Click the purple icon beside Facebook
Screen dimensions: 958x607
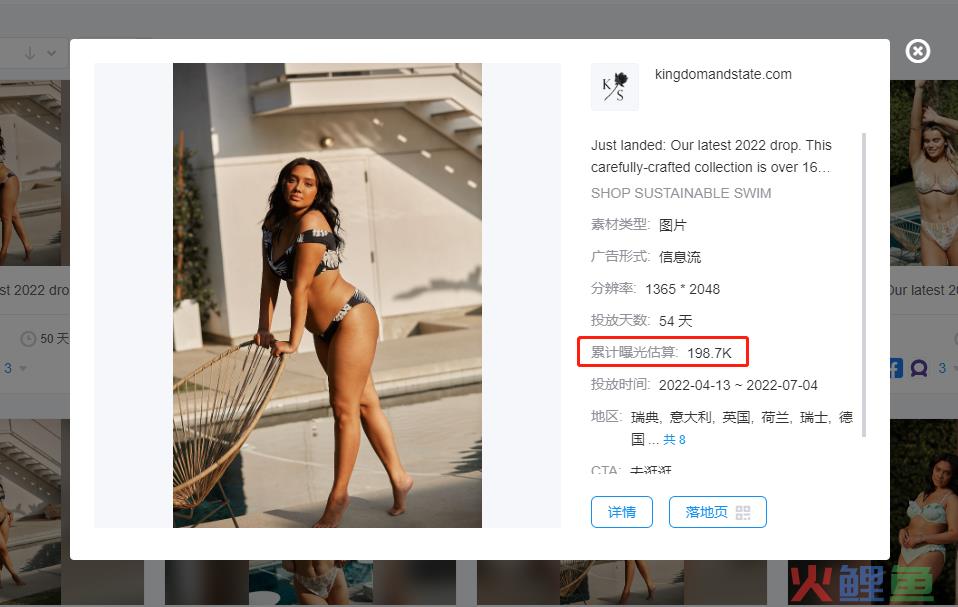click(x=918, y=368)
